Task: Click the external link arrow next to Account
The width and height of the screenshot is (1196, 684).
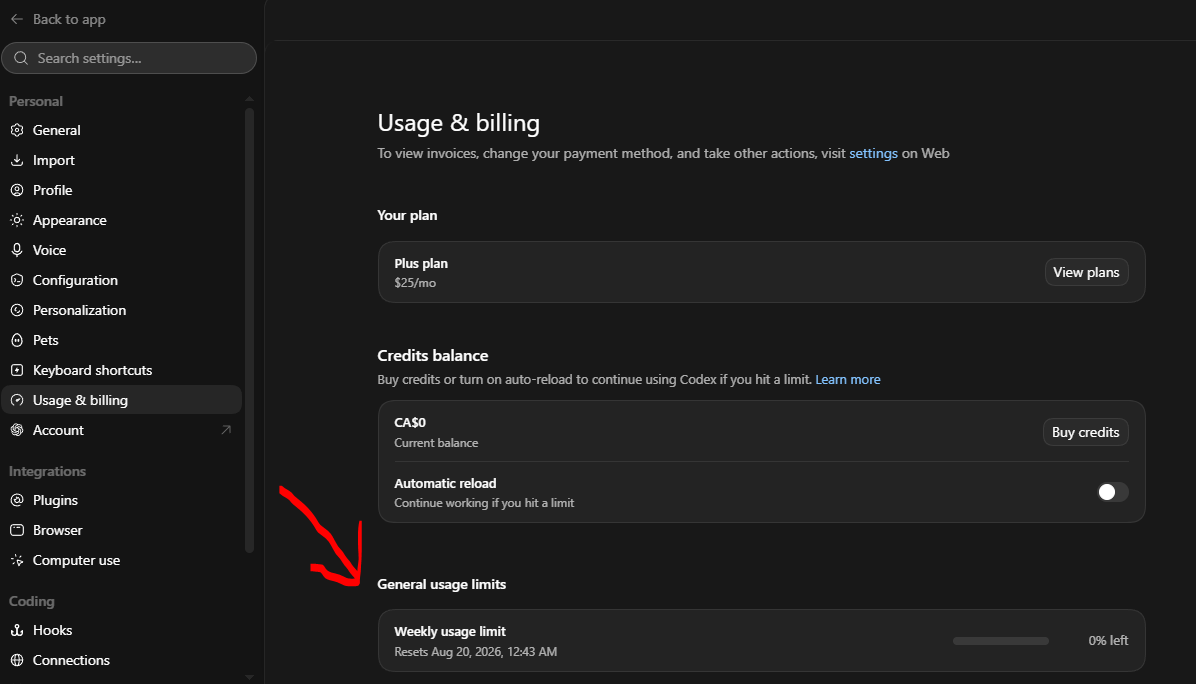Action: pyautogui.click(x=226, y=430)
